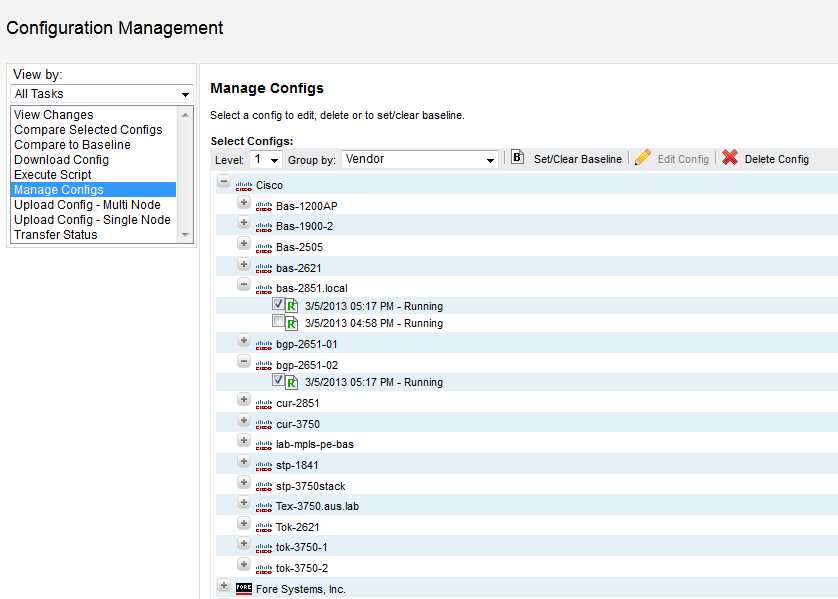Click the Set/Clear Baseline toolbar icon
This screenshot has width=838, height=599.
click(517, 159)
